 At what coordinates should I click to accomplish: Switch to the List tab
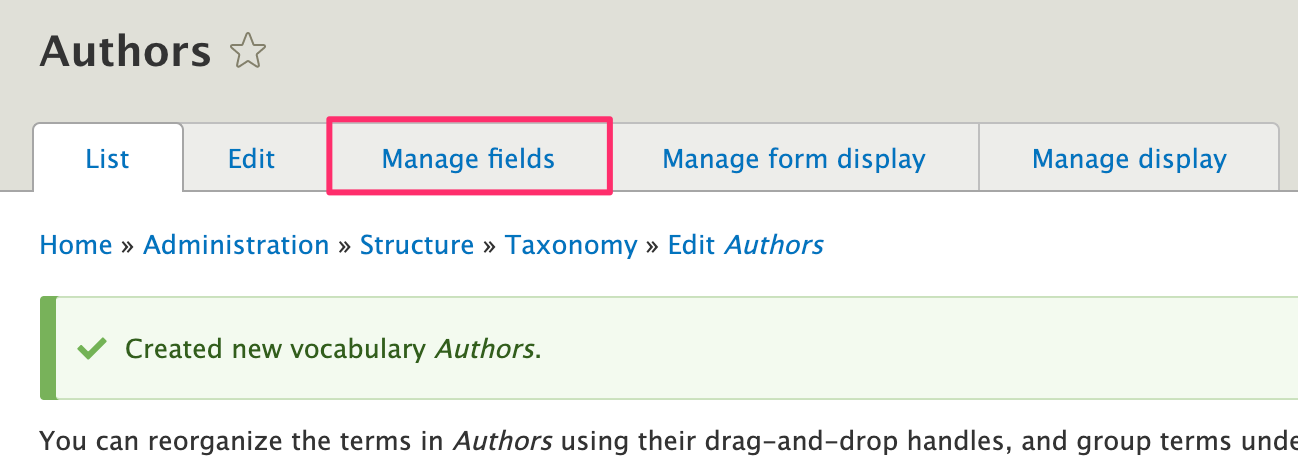108,159
